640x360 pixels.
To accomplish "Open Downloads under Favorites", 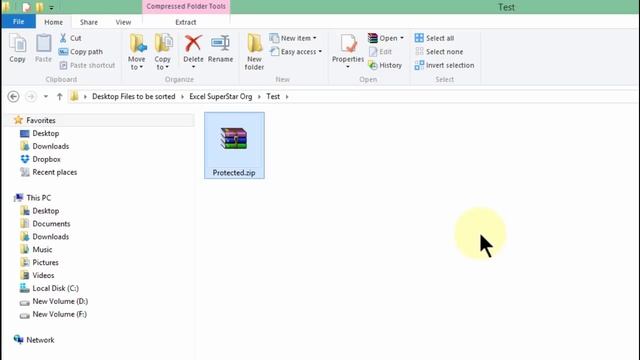I will [x=51, y=146].
